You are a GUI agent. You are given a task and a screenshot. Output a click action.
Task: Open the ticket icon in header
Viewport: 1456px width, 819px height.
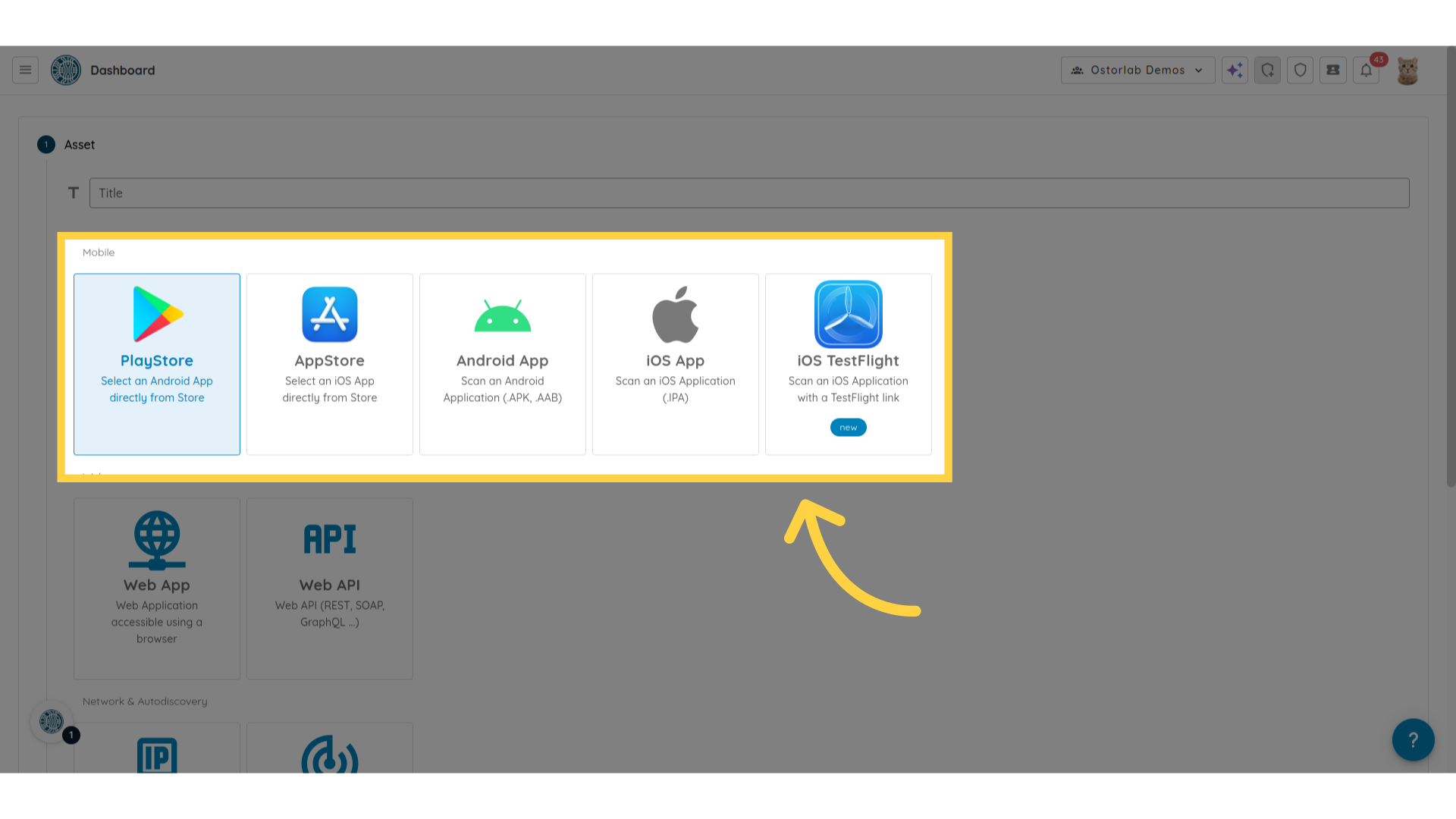coord(1332,70)
